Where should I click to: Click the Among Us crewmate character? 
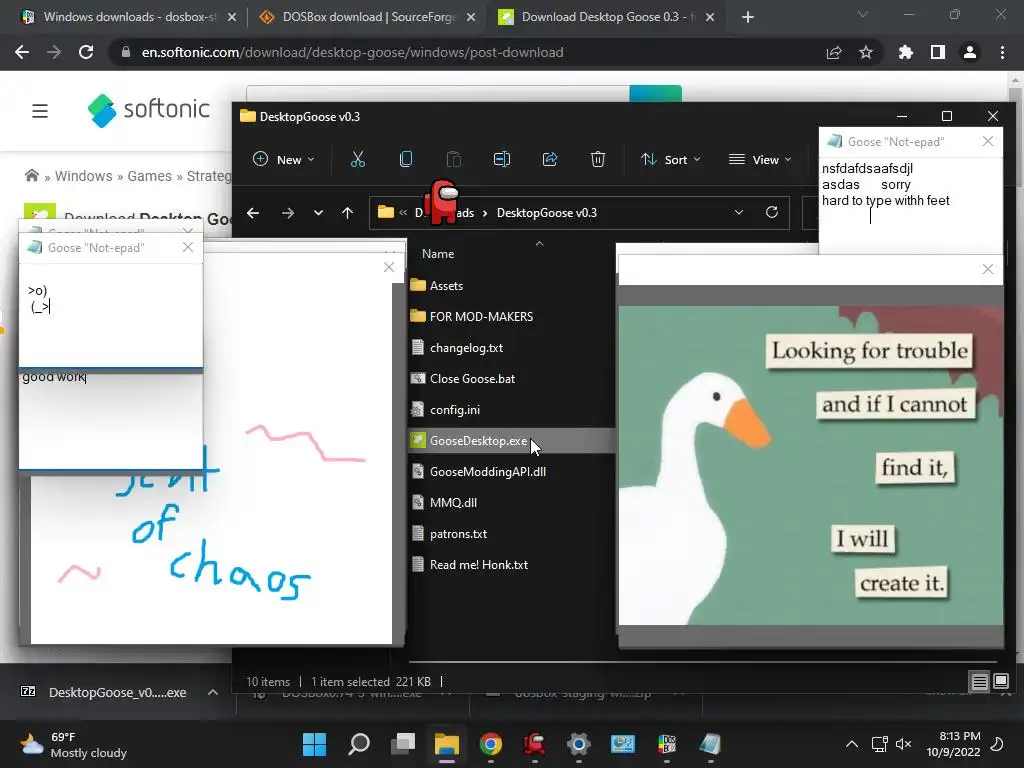pos(443,202)
